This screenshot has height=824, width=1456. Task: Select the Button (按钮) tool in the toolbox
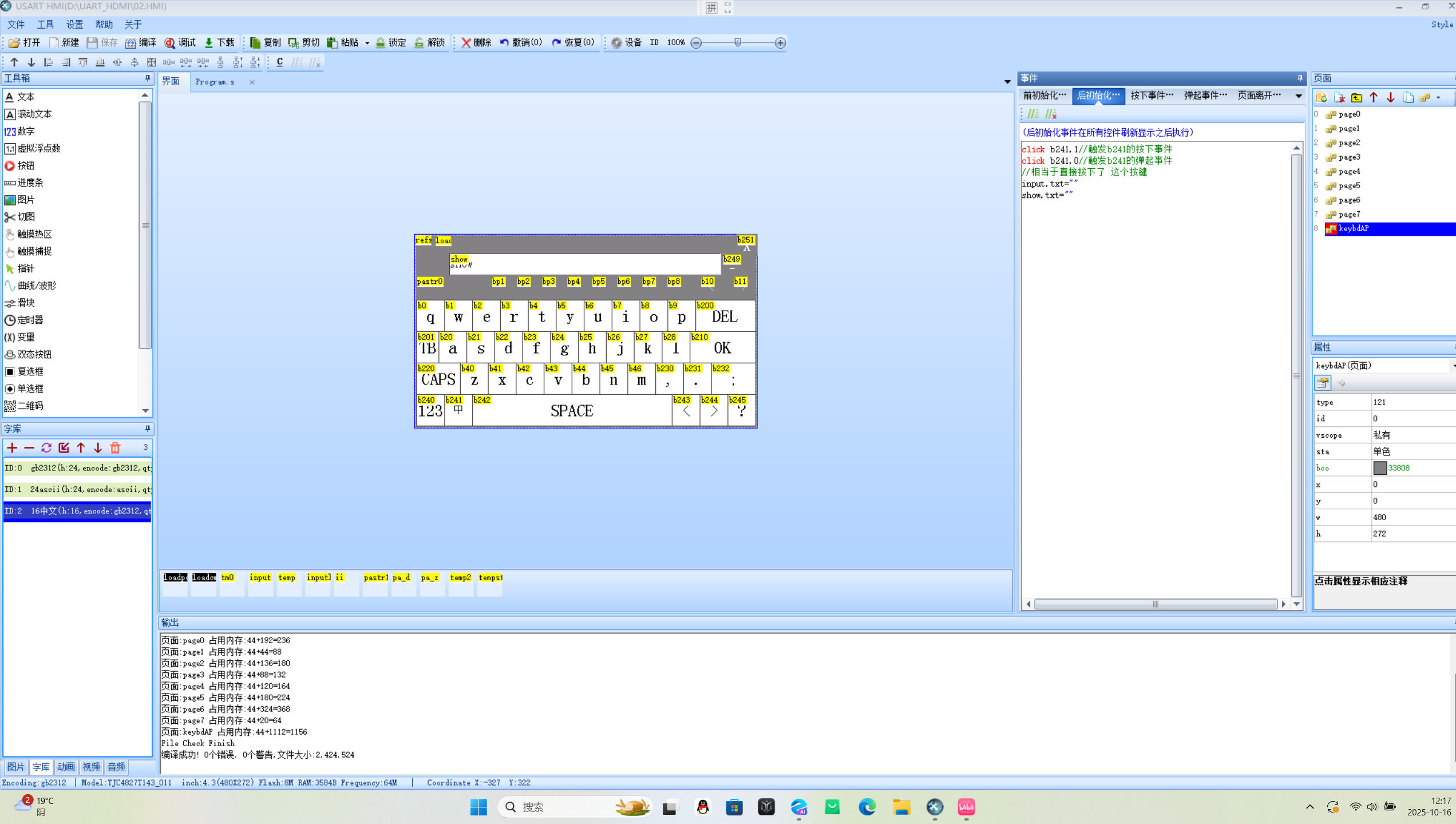pos(25,165)
